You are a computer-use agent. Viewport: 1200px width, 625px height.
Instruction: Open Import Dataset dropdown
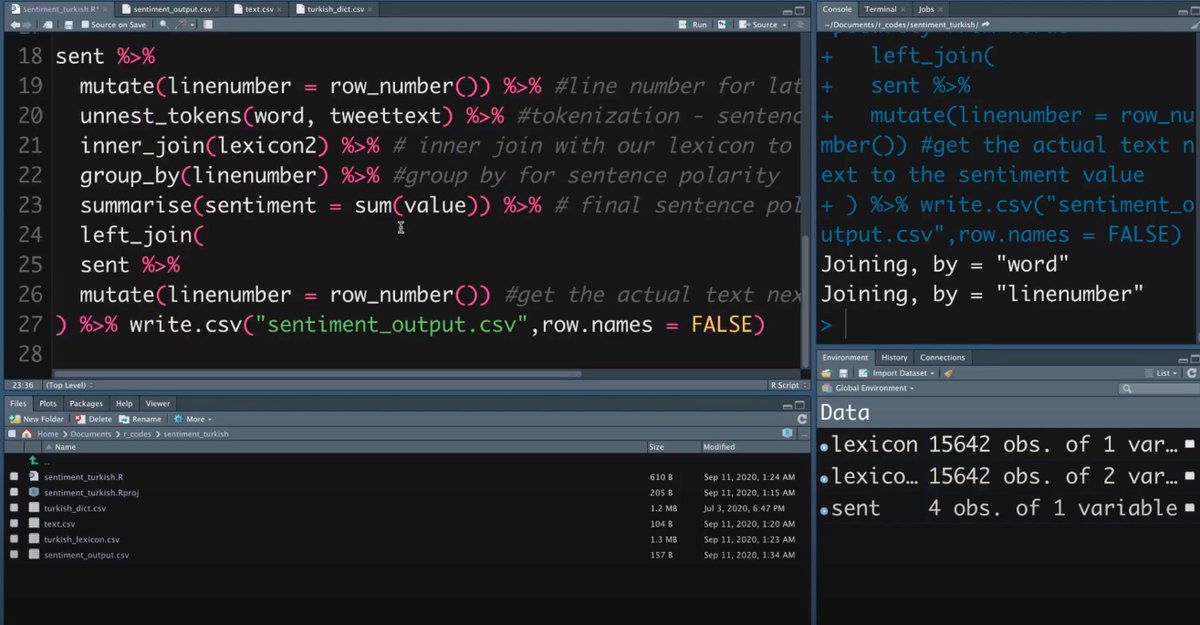tap(897, 373)
